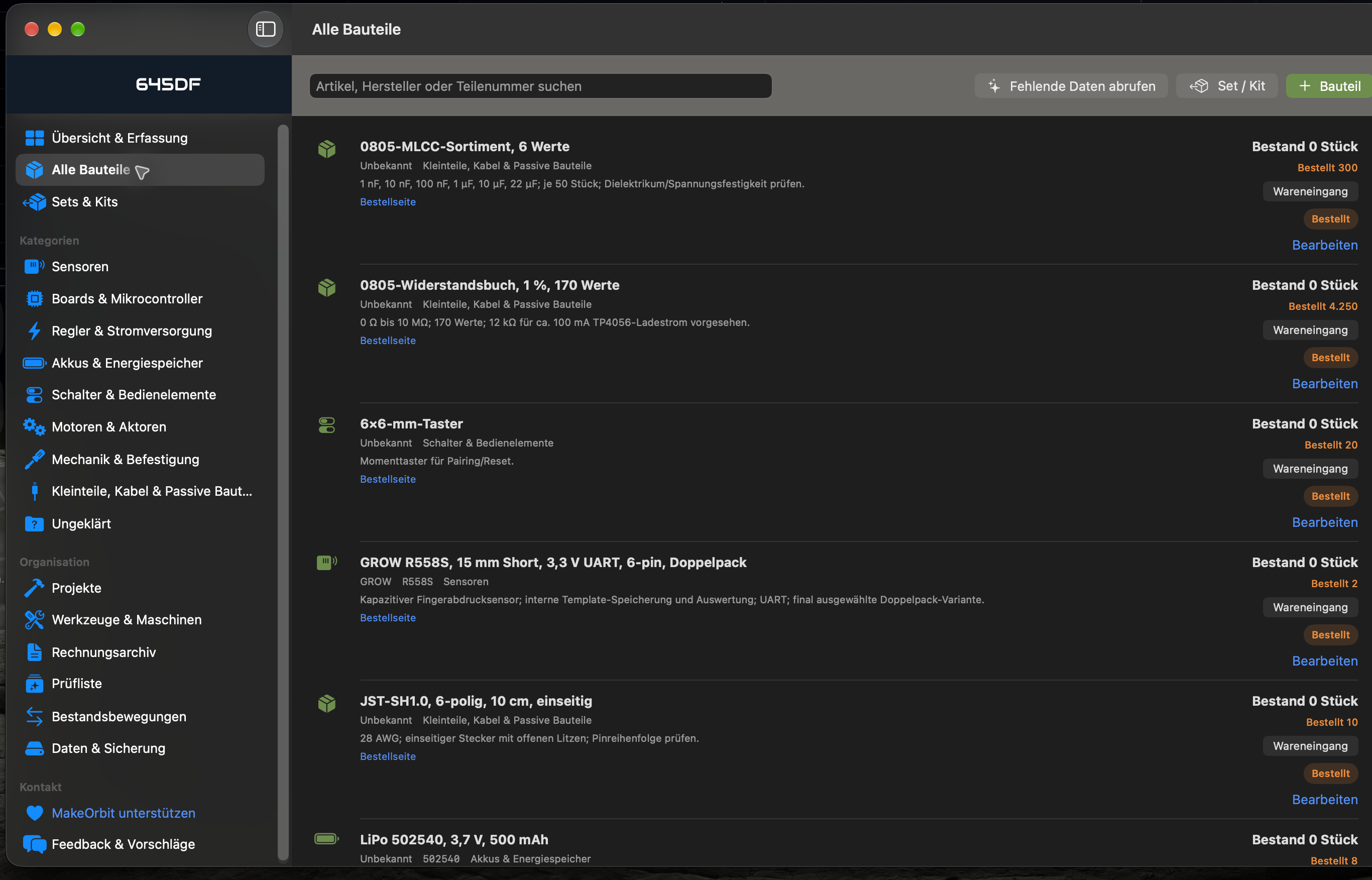Image resolution: width=1372 pixels, height=880 pixels.
Task: Open Akkus & Energiespeicher battery icon
Action: point(34,363)
